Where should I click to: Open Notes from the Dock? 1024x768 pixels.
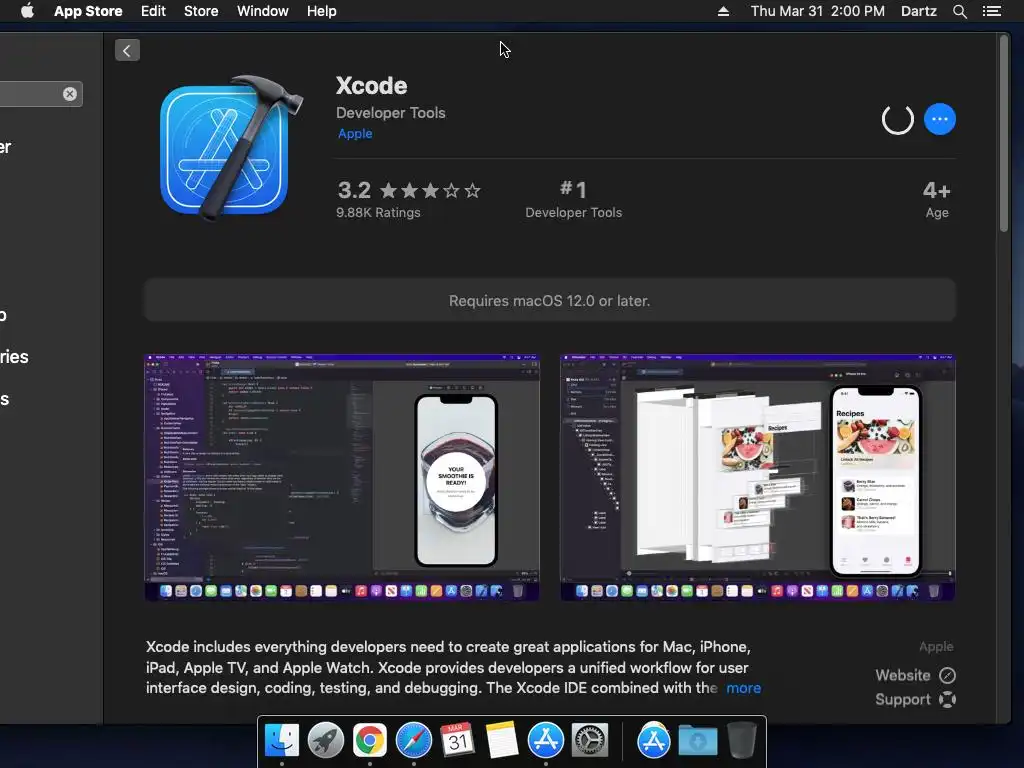tap(502, 741)
